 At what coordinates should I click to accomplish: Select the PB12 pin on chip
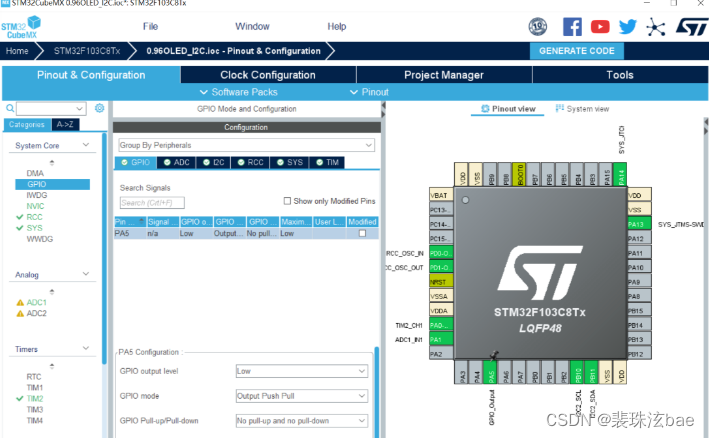[639, 353]
